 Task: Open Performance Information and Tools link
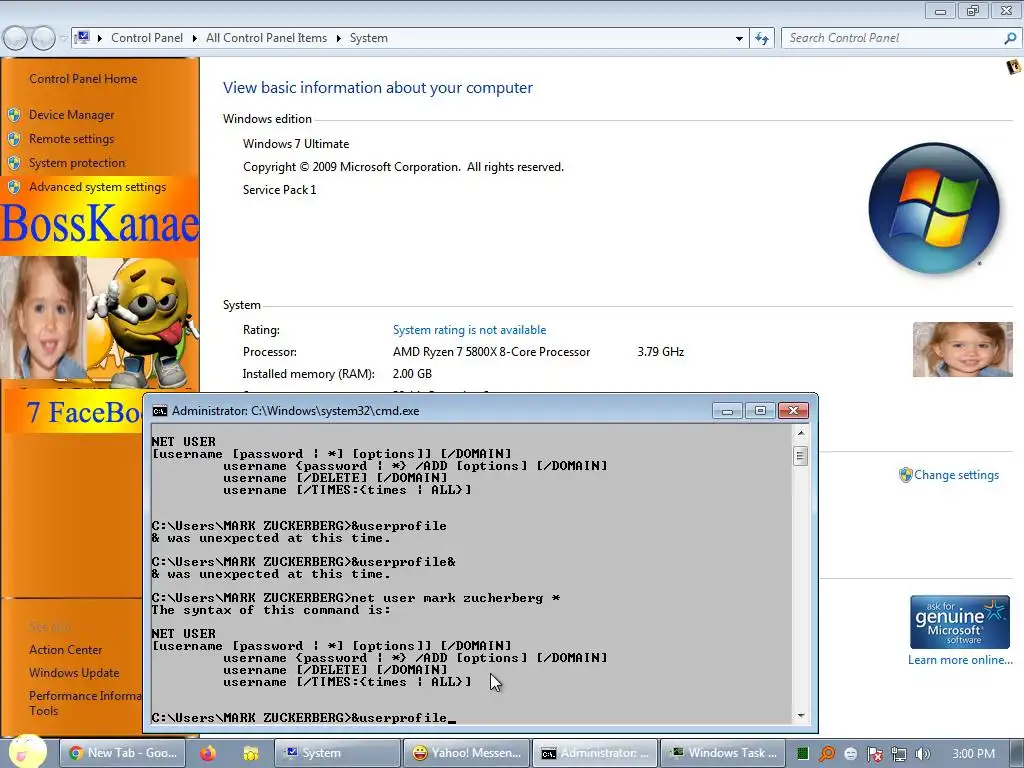85,703
